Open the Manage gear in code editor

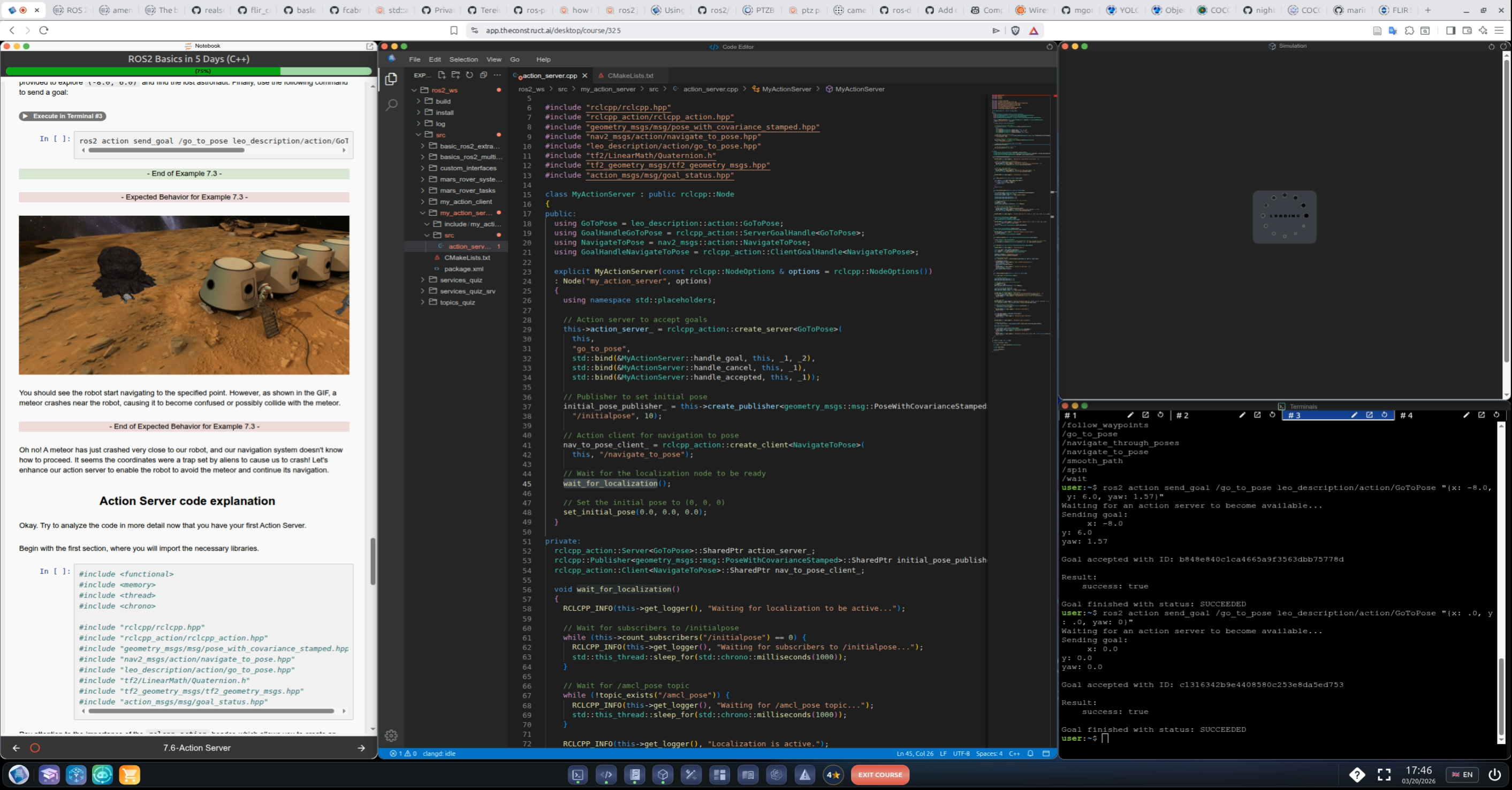point(391,735)
